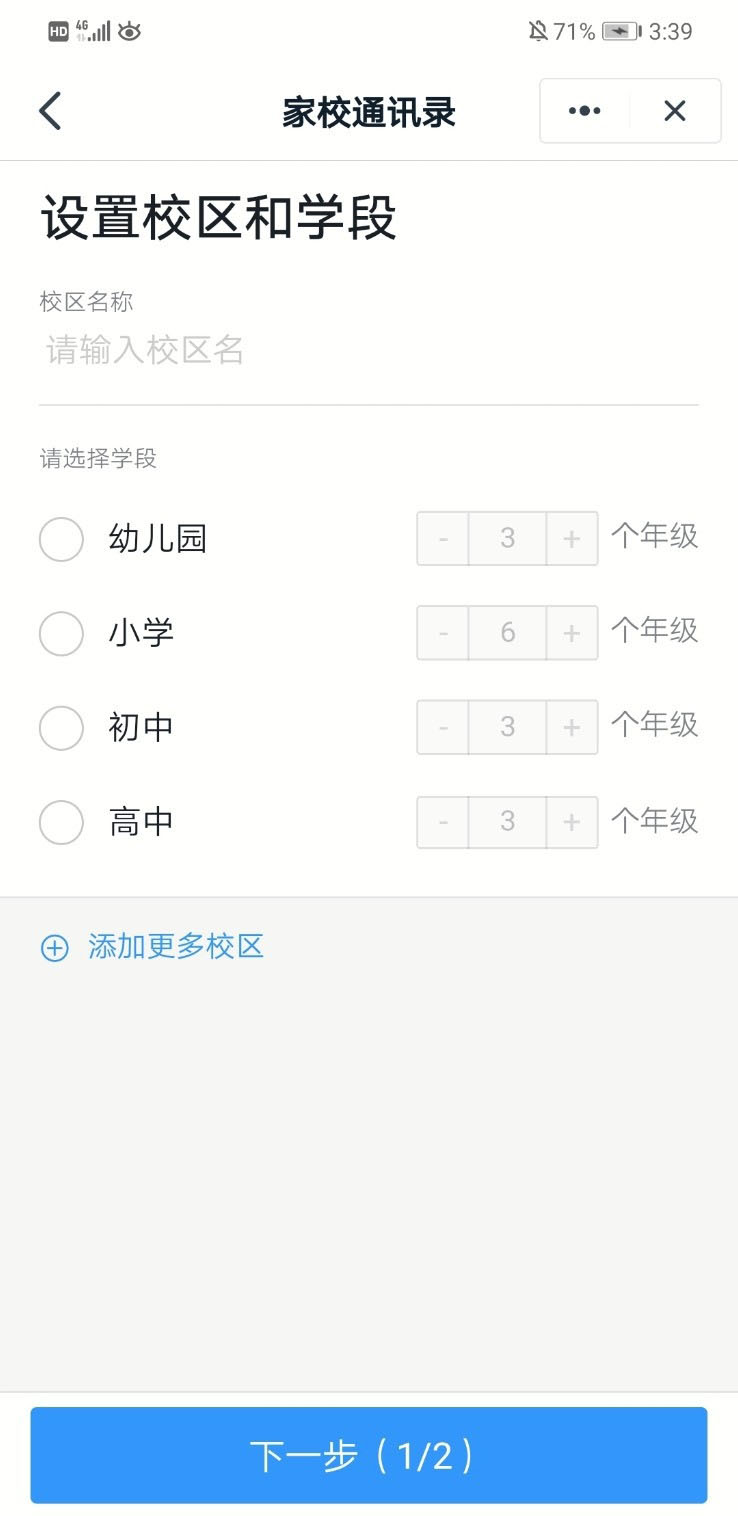Decrease 小学 grade count with minus
The image size is (738, 1516).
pyautogui.click(x=443, y=633)
